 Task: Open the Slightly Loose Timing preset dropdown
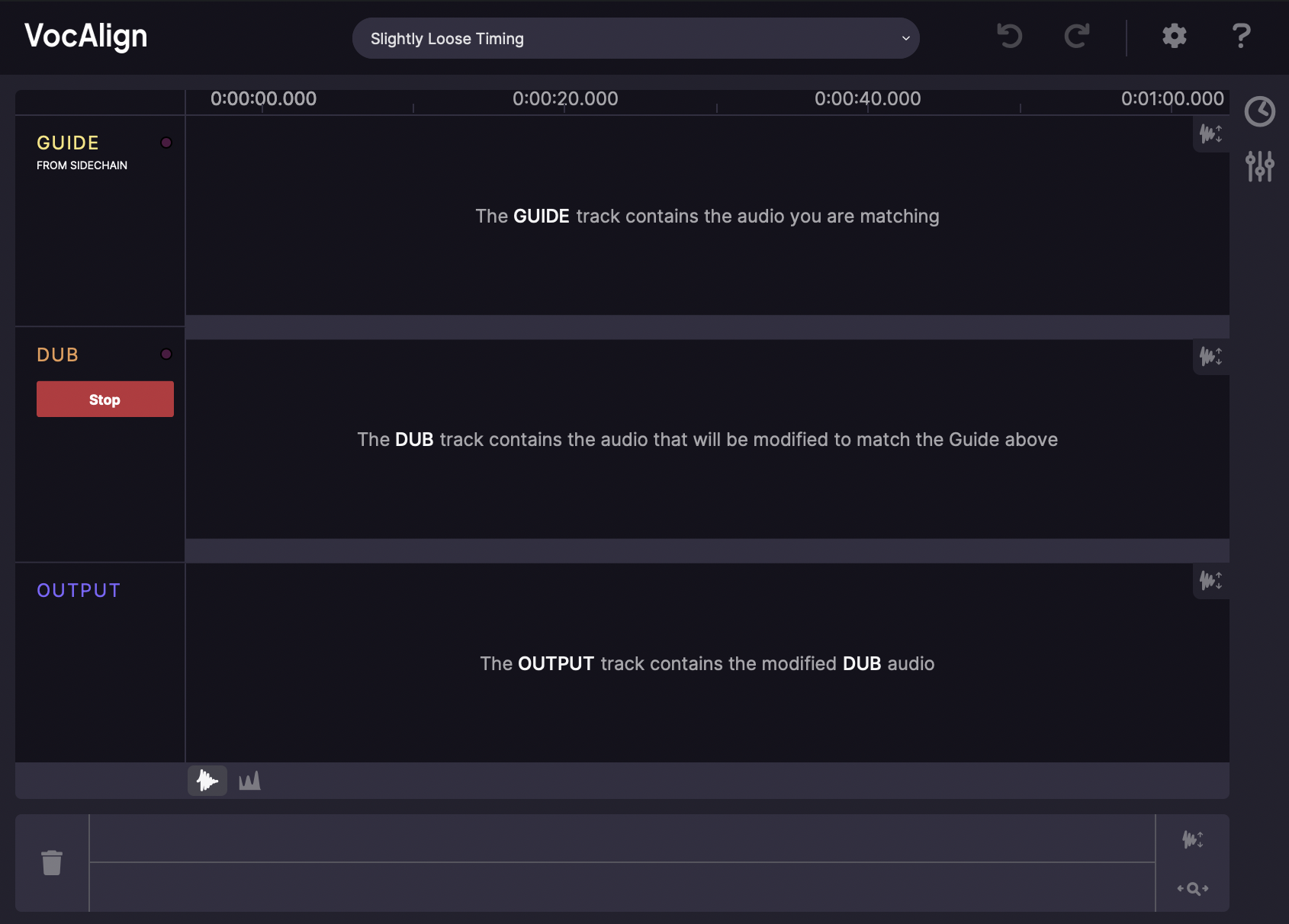coord(635,38)
